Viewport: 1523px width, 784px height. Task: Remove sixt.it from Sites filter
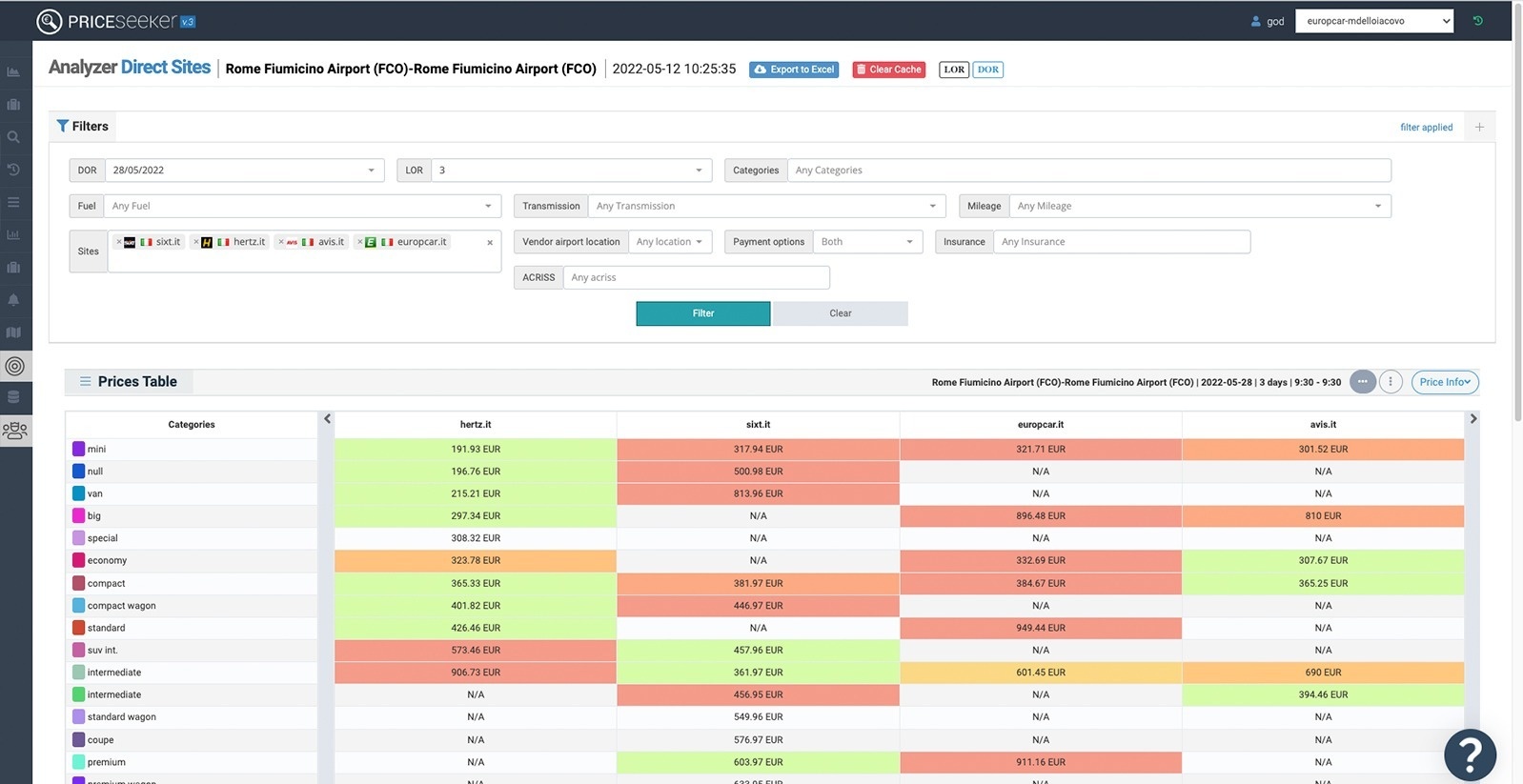click(x=119, y=242)
